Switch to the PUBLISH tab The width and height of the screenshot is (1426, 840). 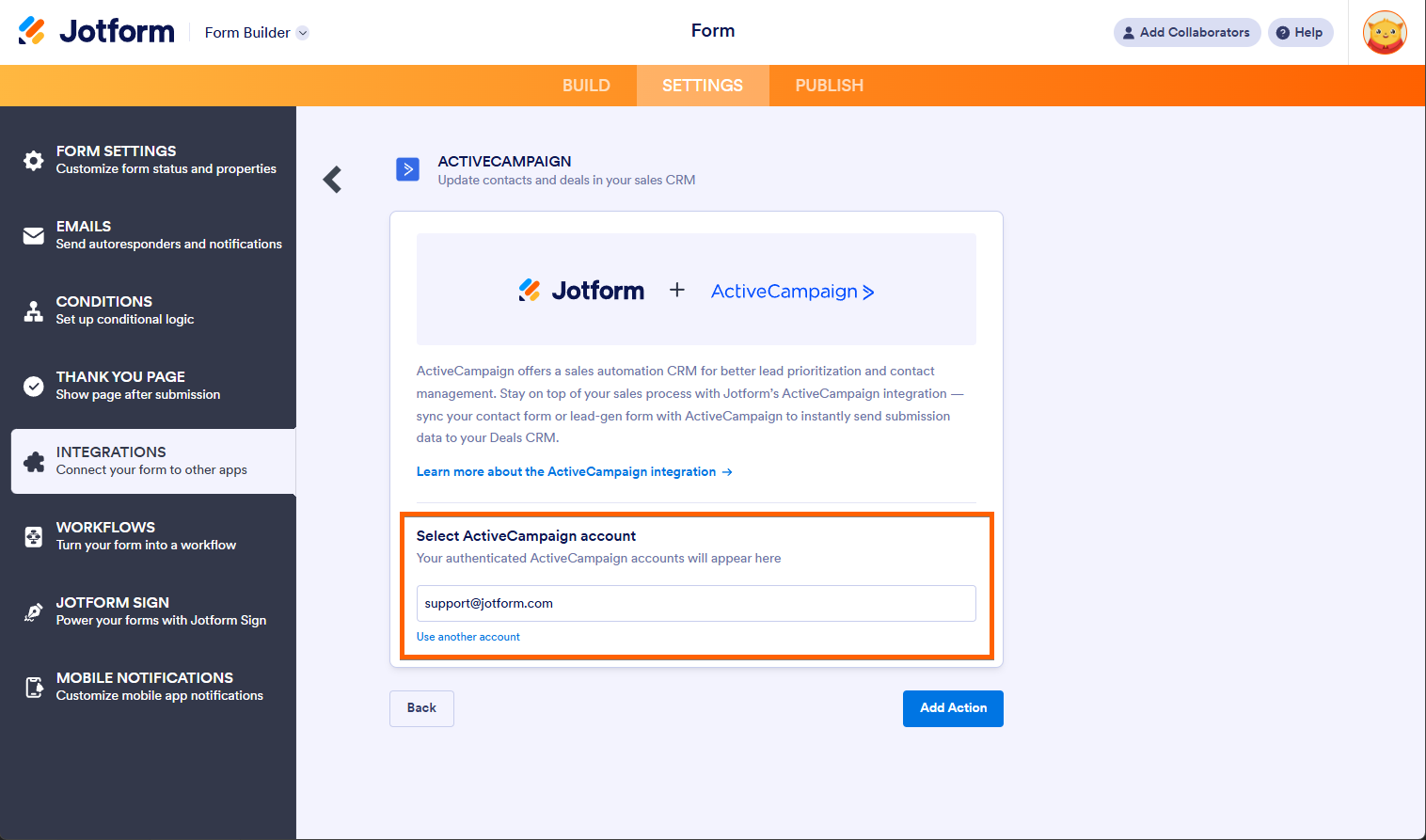[x=830, y=86]
